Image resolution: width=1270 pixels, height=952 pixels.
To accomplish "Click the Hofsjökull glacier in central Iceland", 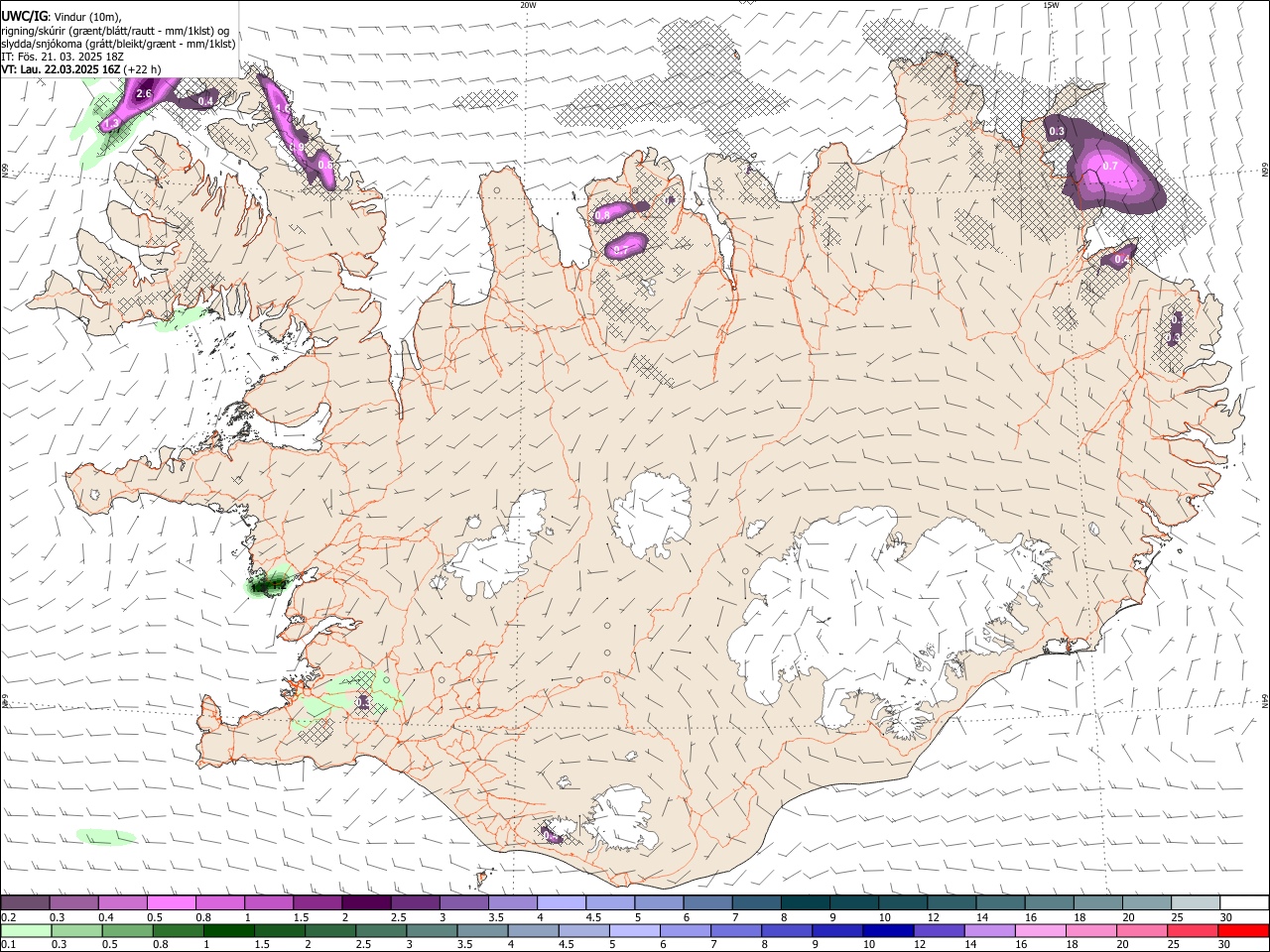I will (653, 515).
